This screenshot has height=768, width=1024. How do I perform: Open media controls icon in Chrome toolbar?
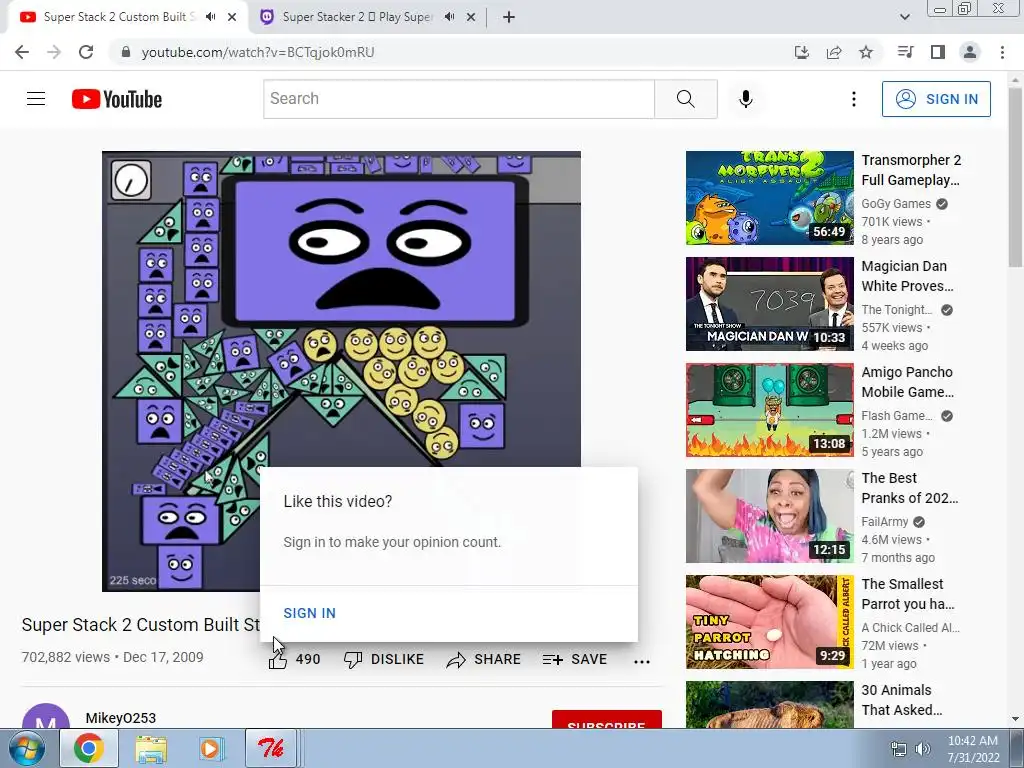pyautogui.click(x=905, y=52)
